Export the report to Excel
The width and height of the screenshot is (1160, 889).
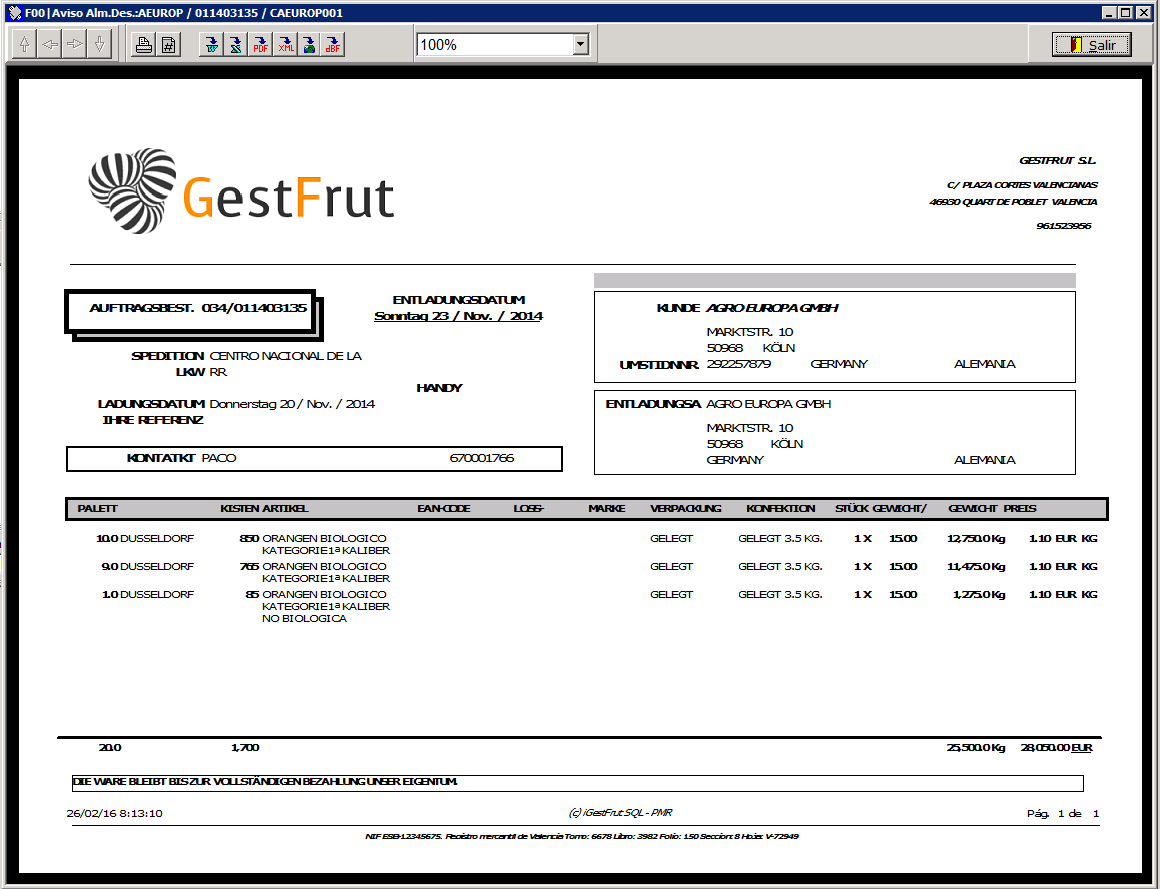[x=235, y=45]
